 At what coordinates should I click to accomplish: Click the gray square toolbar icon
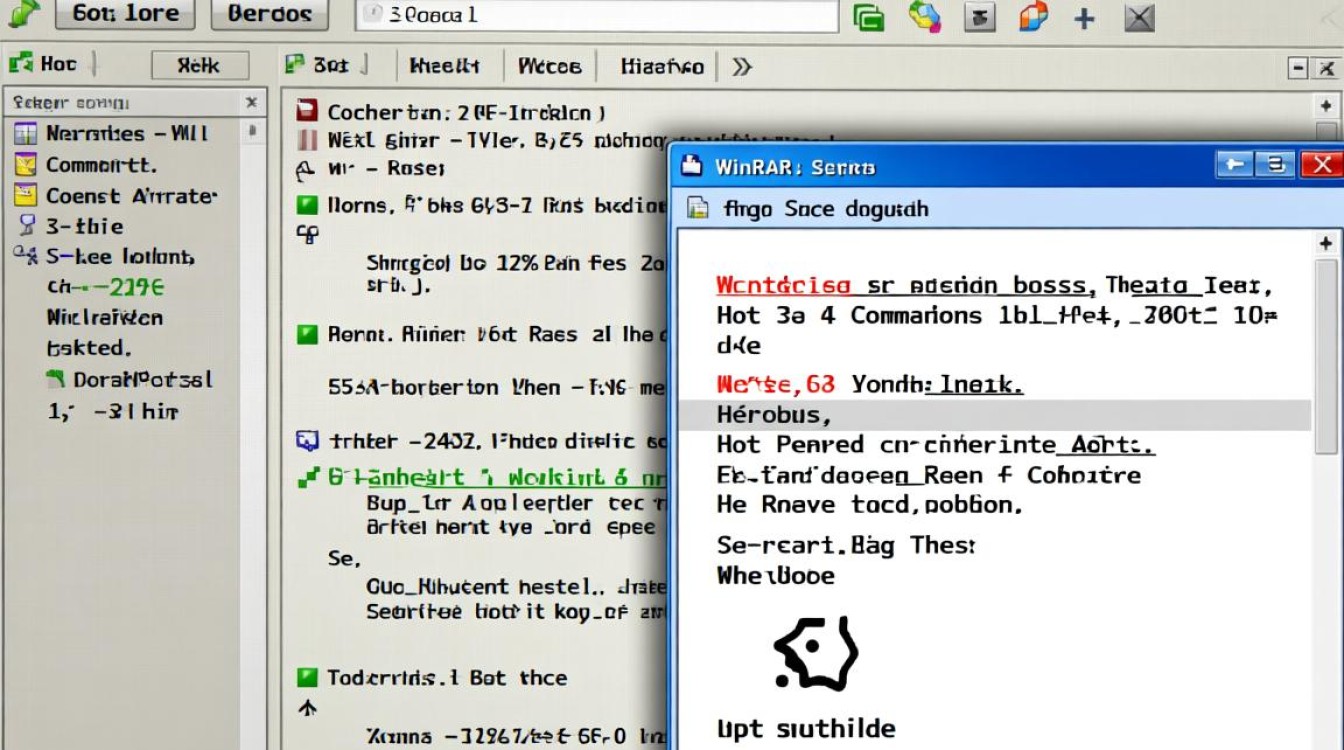point(981,17)
